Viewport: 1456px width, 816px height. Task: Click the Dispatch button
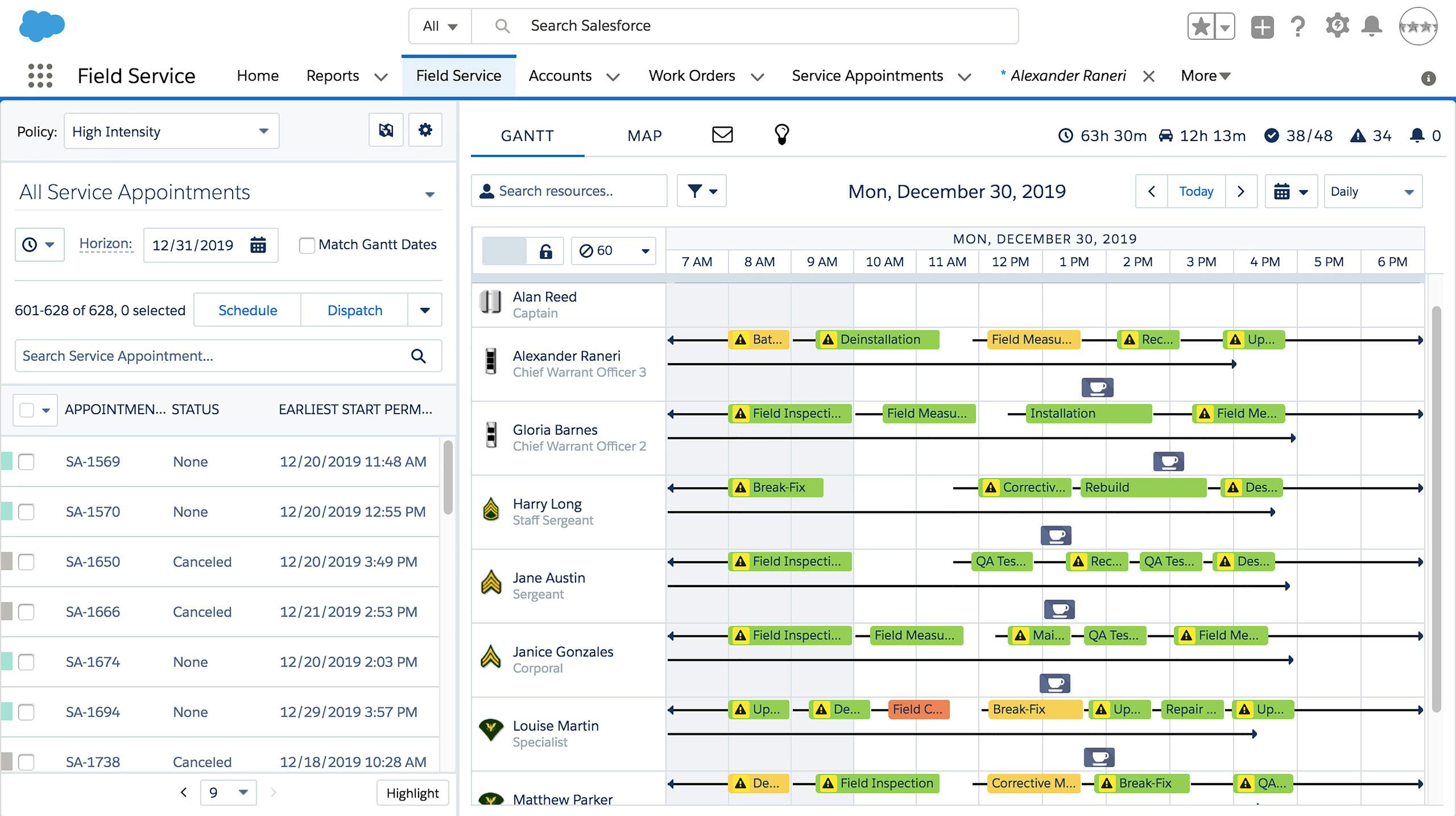[355, 310]
